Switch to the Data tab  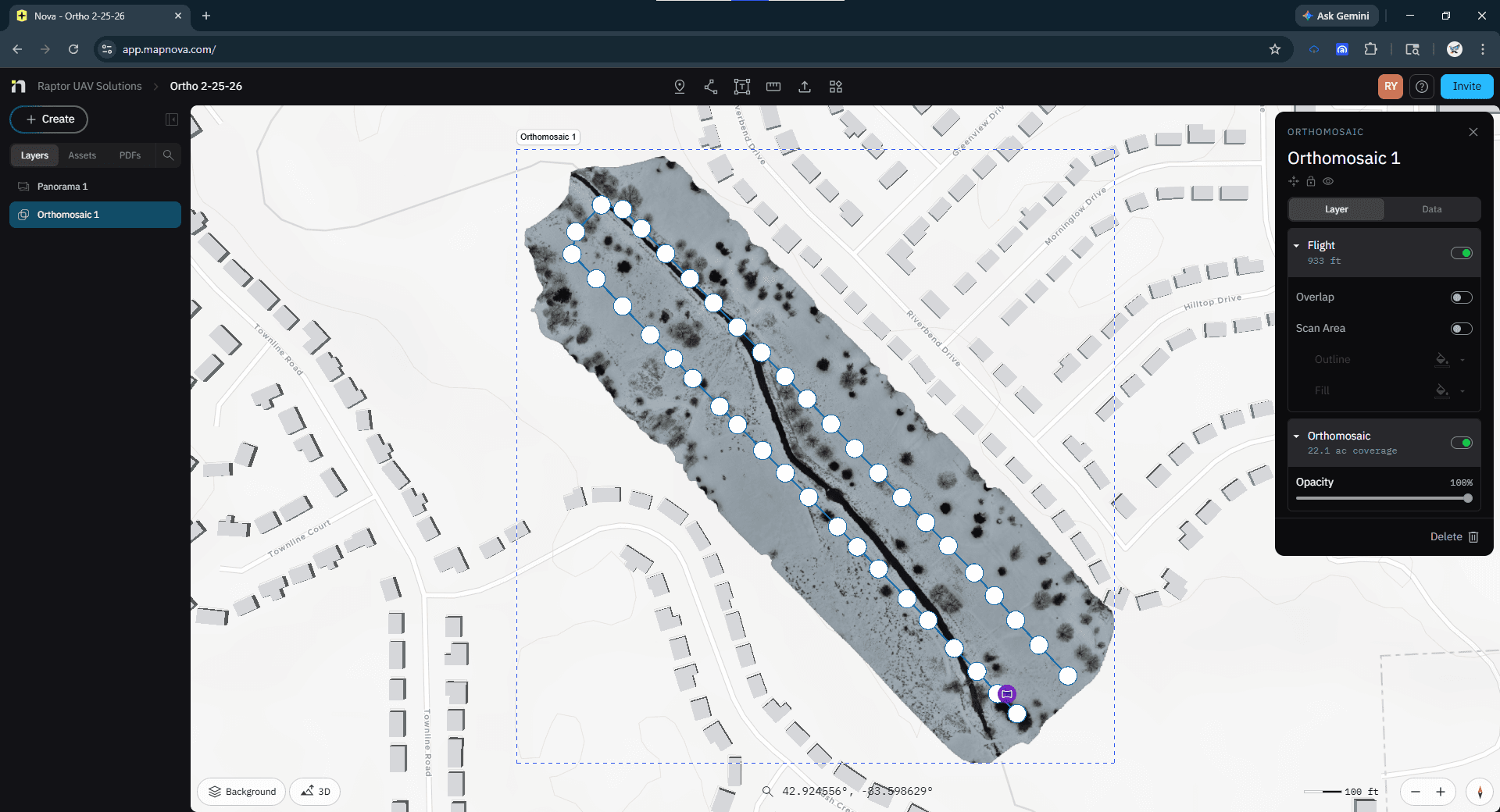[1430, 209]
